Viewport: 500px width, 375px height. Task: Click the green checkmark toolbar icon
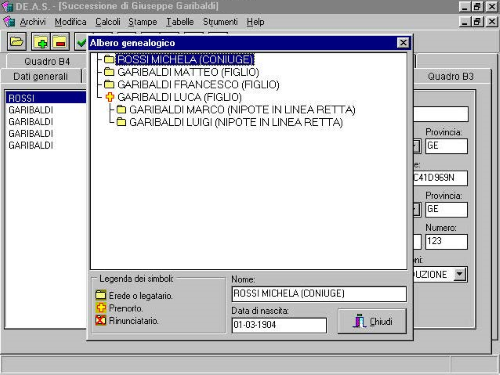[x=81, y=42]
